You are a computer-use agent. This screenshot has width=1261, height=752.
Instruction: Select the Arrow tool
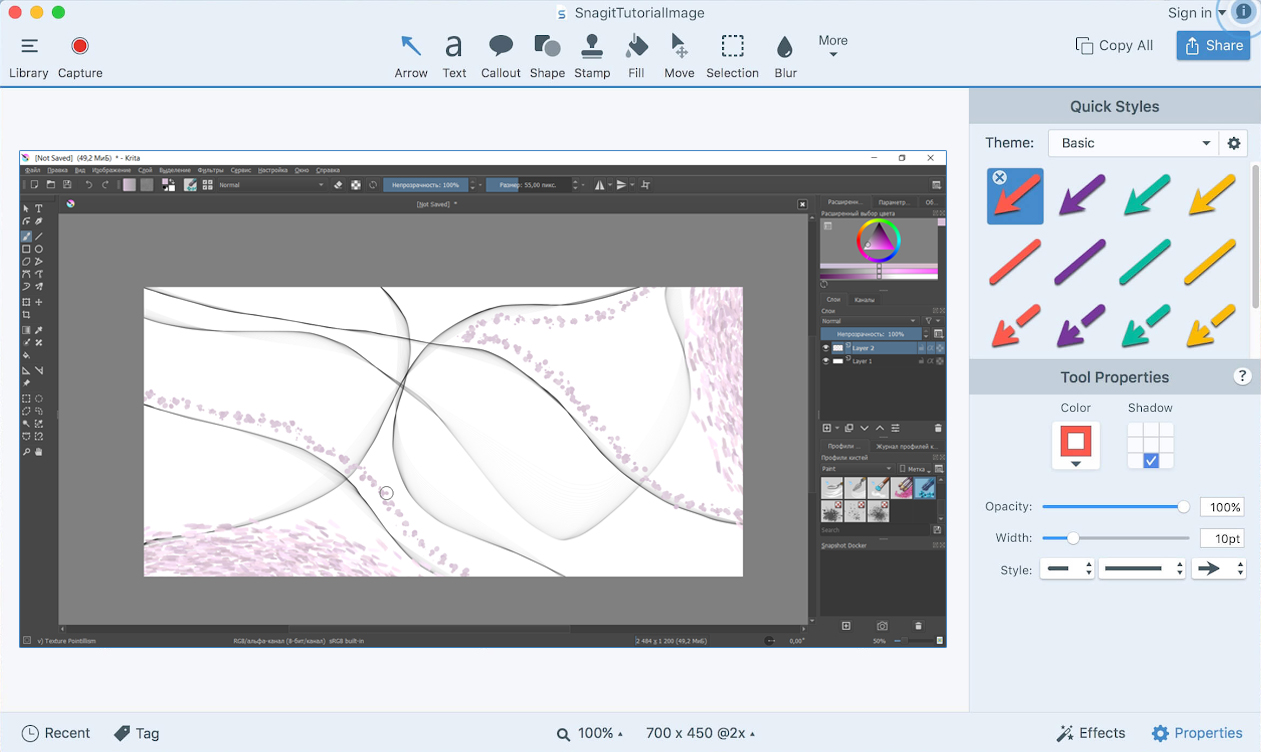tap(411, 55)
